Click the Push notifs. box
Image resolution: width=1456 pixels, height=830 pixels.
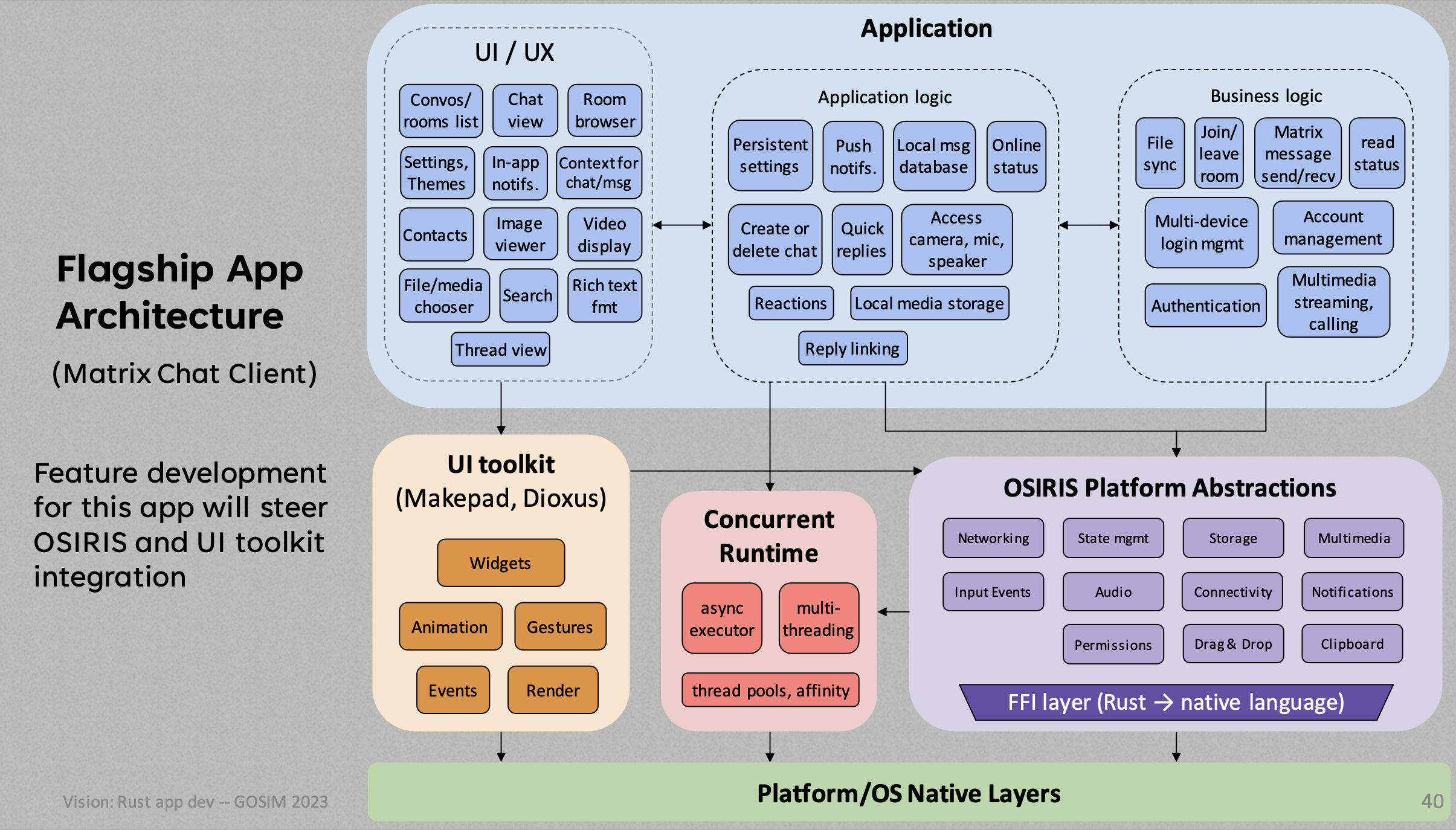click(852, 156)
